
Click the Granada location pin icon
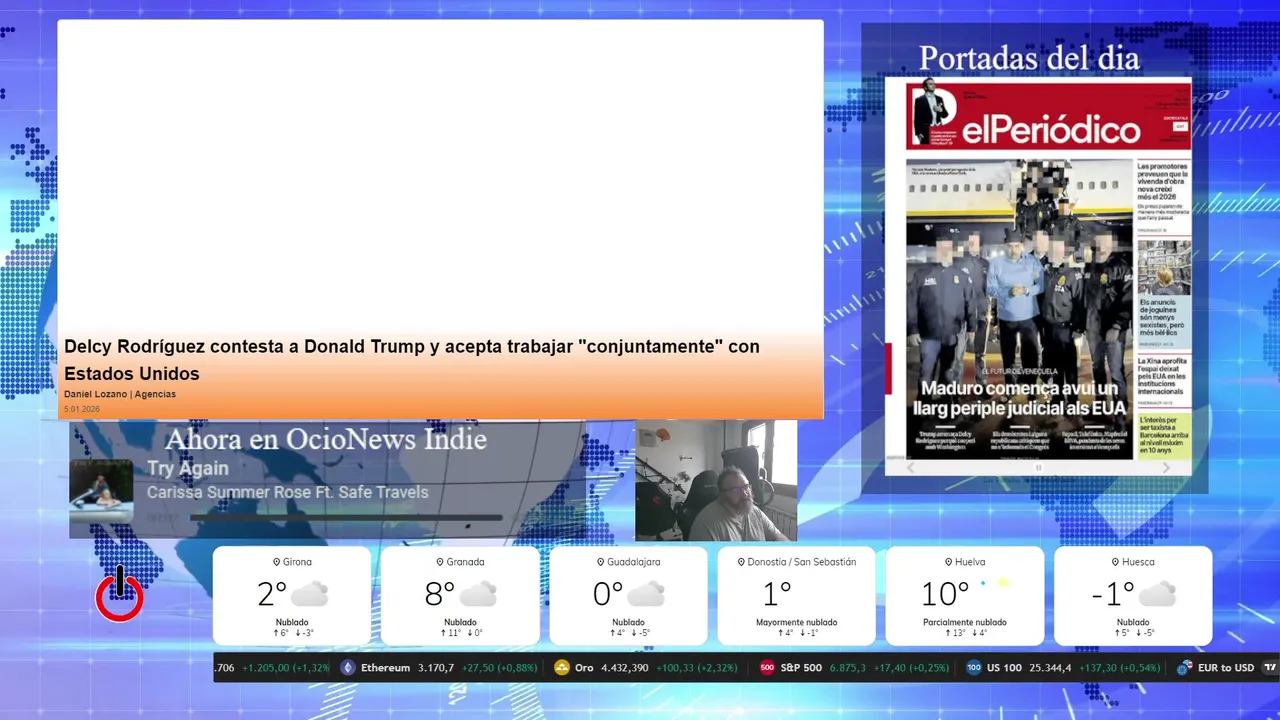tap(439, 562)
